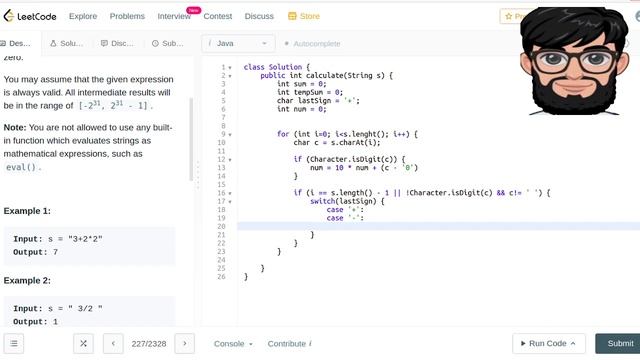The height and width of the screenshot is (360, 640).
Task: Collapse the switch fold at line 17
Action: 230,202
